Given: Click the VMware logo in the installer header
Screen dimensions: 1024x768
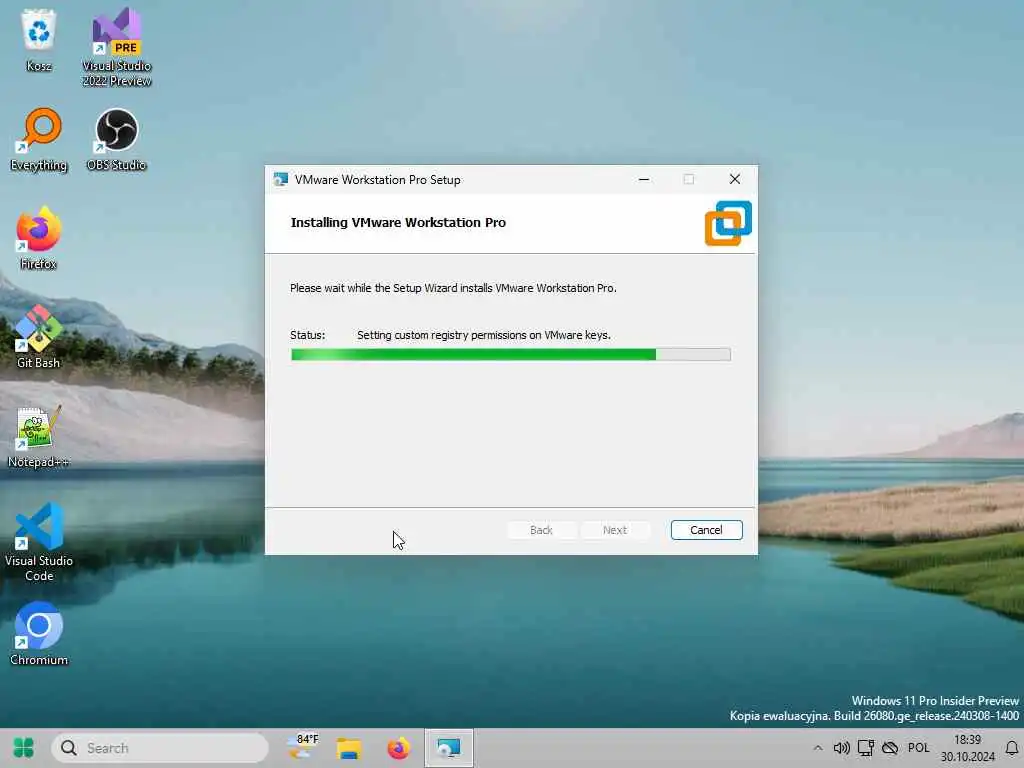Looking at the screenshot, I should (728, 223).
